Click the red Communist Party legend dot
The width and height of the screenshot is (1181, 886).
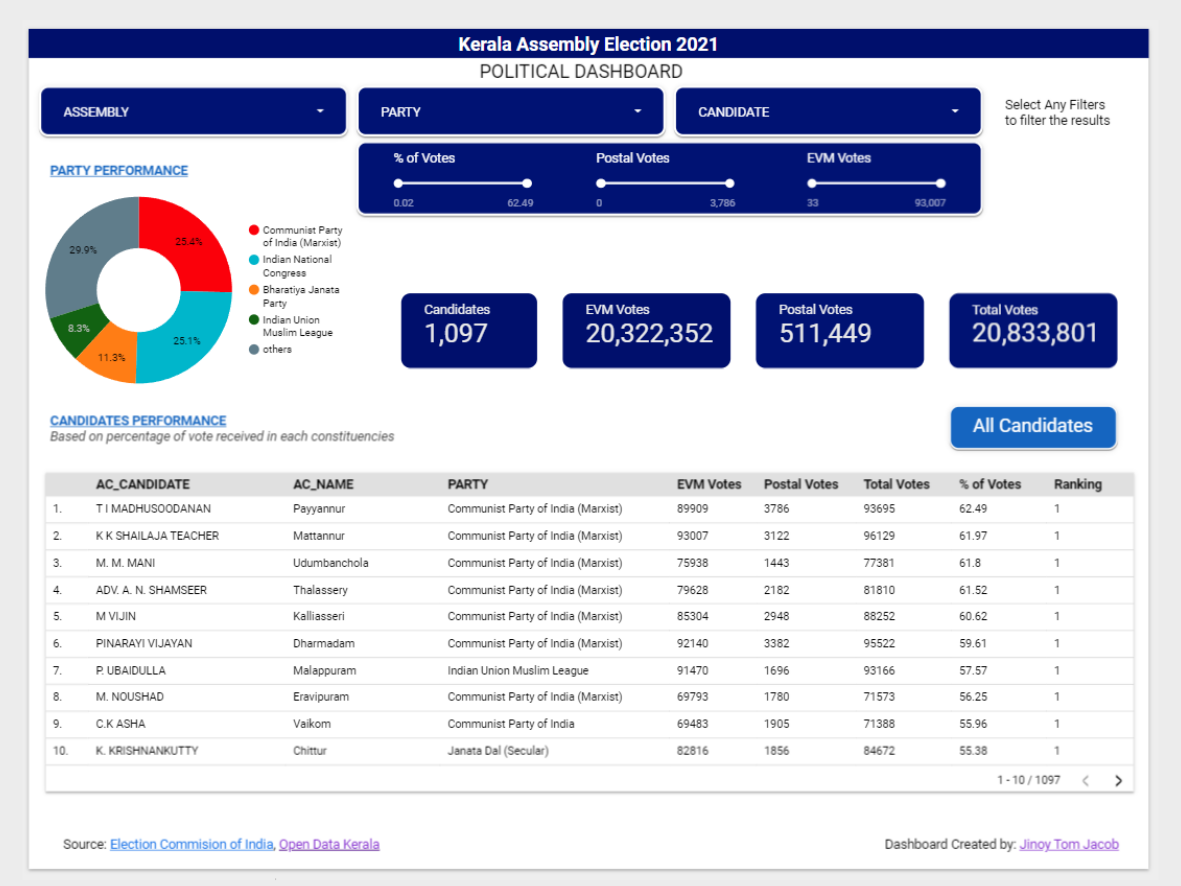click(x=254, y=230)
